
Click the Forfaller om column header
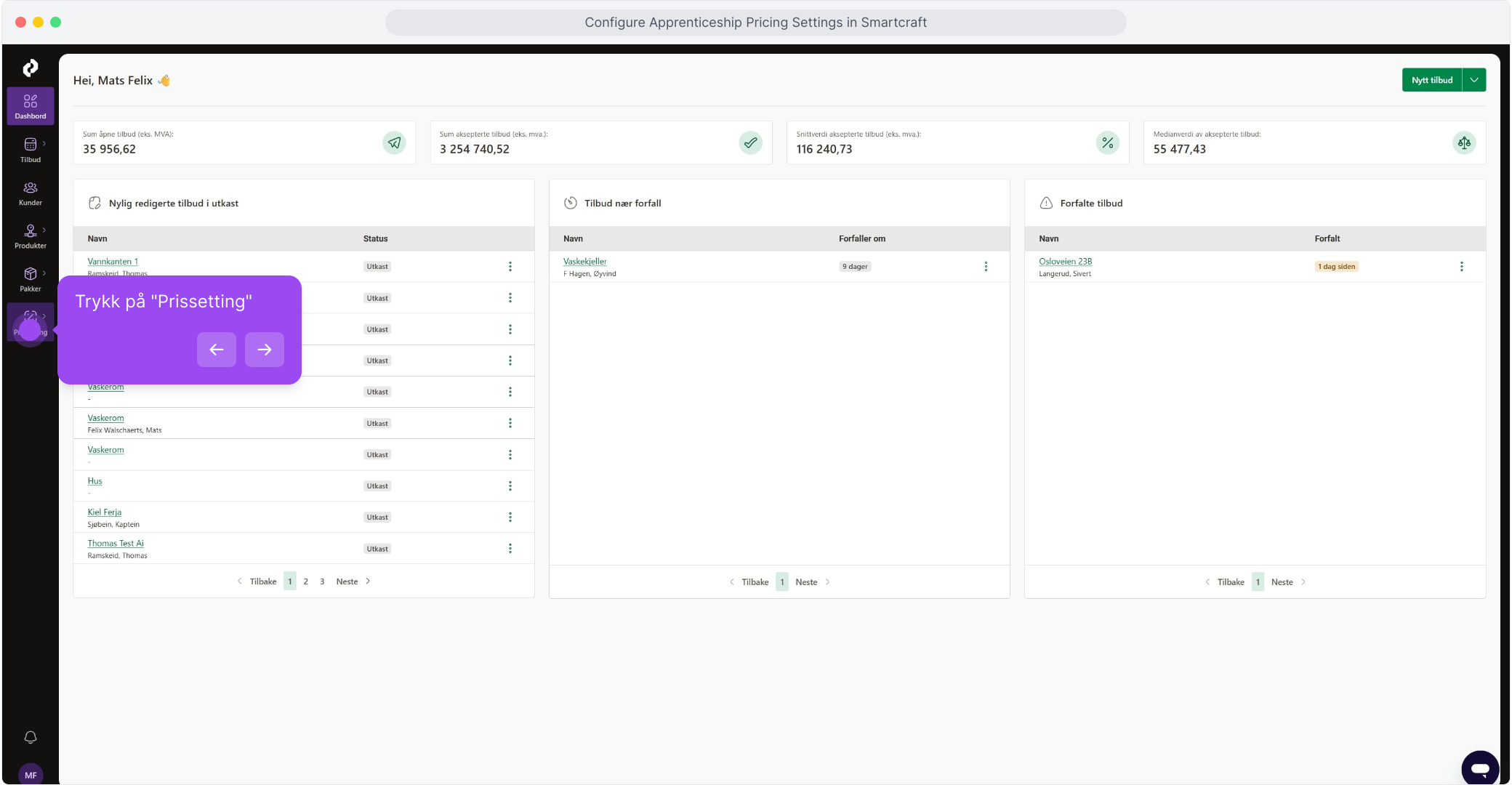(x=862, y=238)
